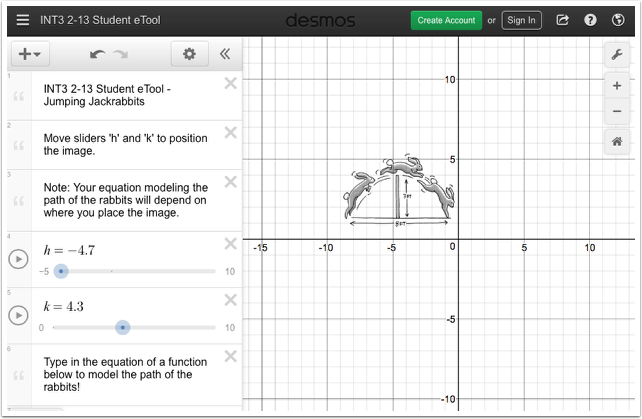The height and width of the screenshot is (419, 642).
Task: Click the desmos logo
Action: [x=320, y=20]
